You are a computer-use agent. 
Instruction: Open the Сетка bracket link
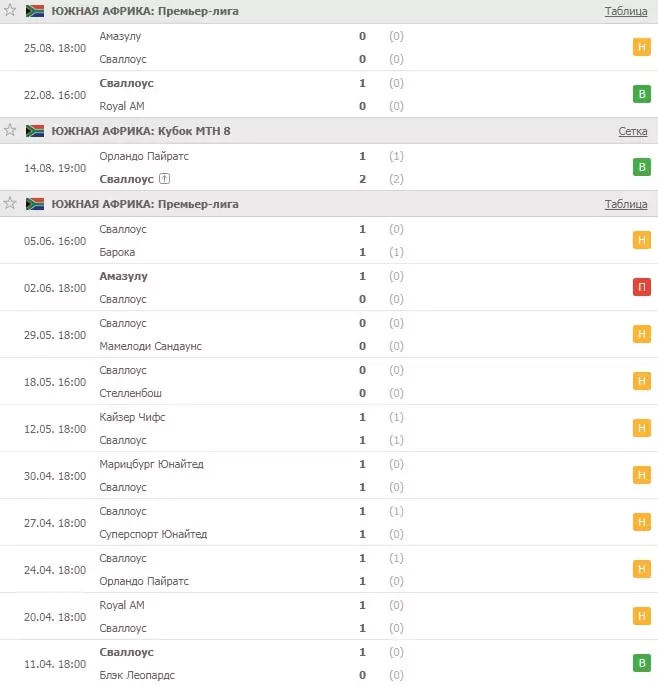[633, 131]
